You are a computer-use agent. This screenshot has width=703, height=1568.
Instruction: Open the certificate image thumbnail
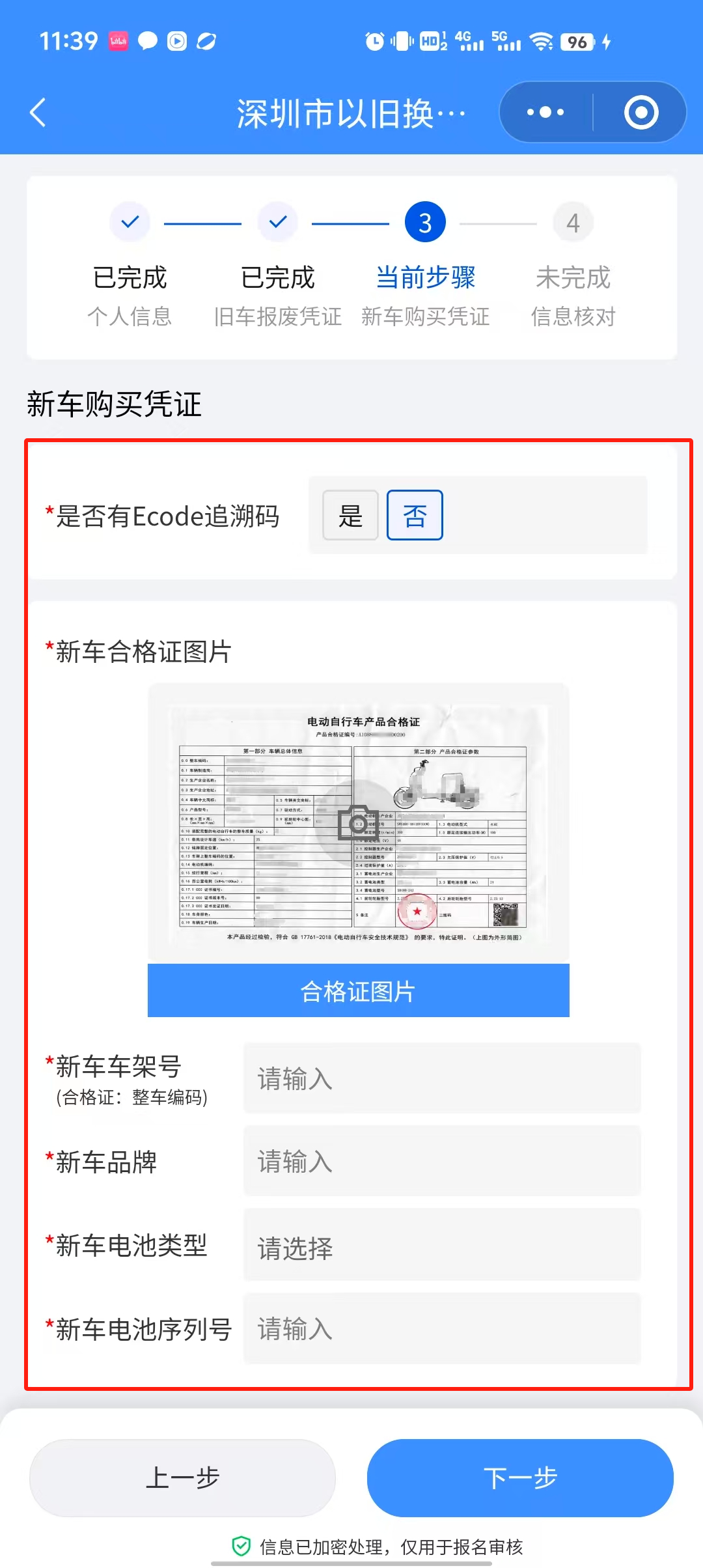pos(359,823)
